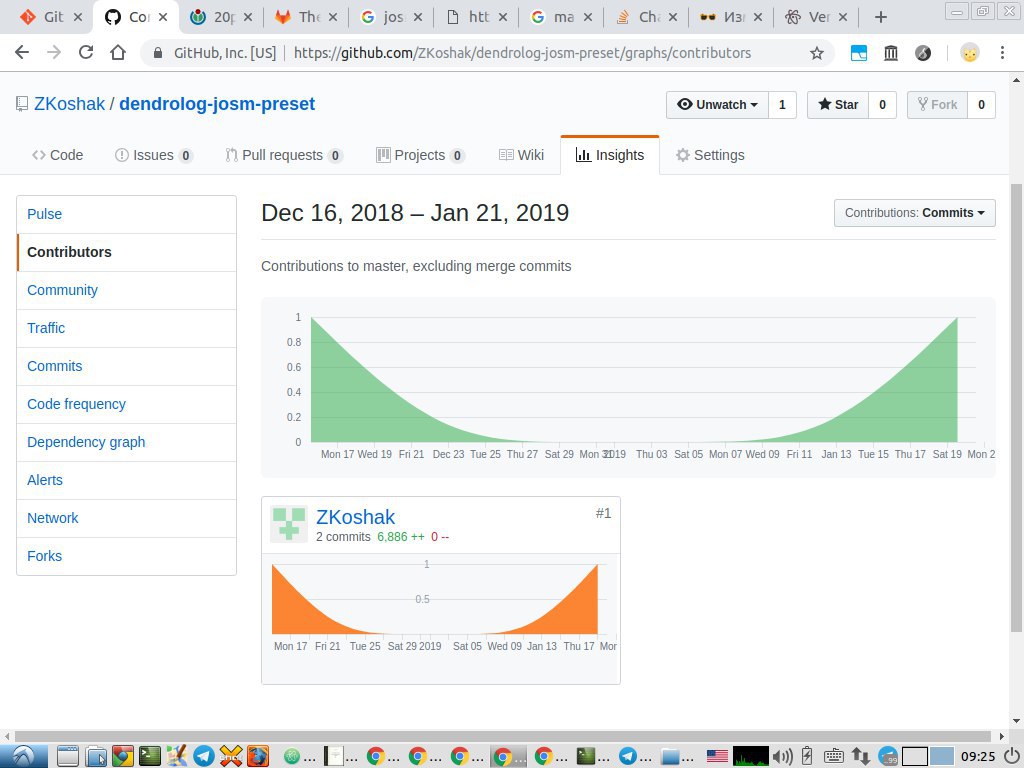Close the Git browser tab
This screenshot has width=1024, height=768.
(78, 17)
